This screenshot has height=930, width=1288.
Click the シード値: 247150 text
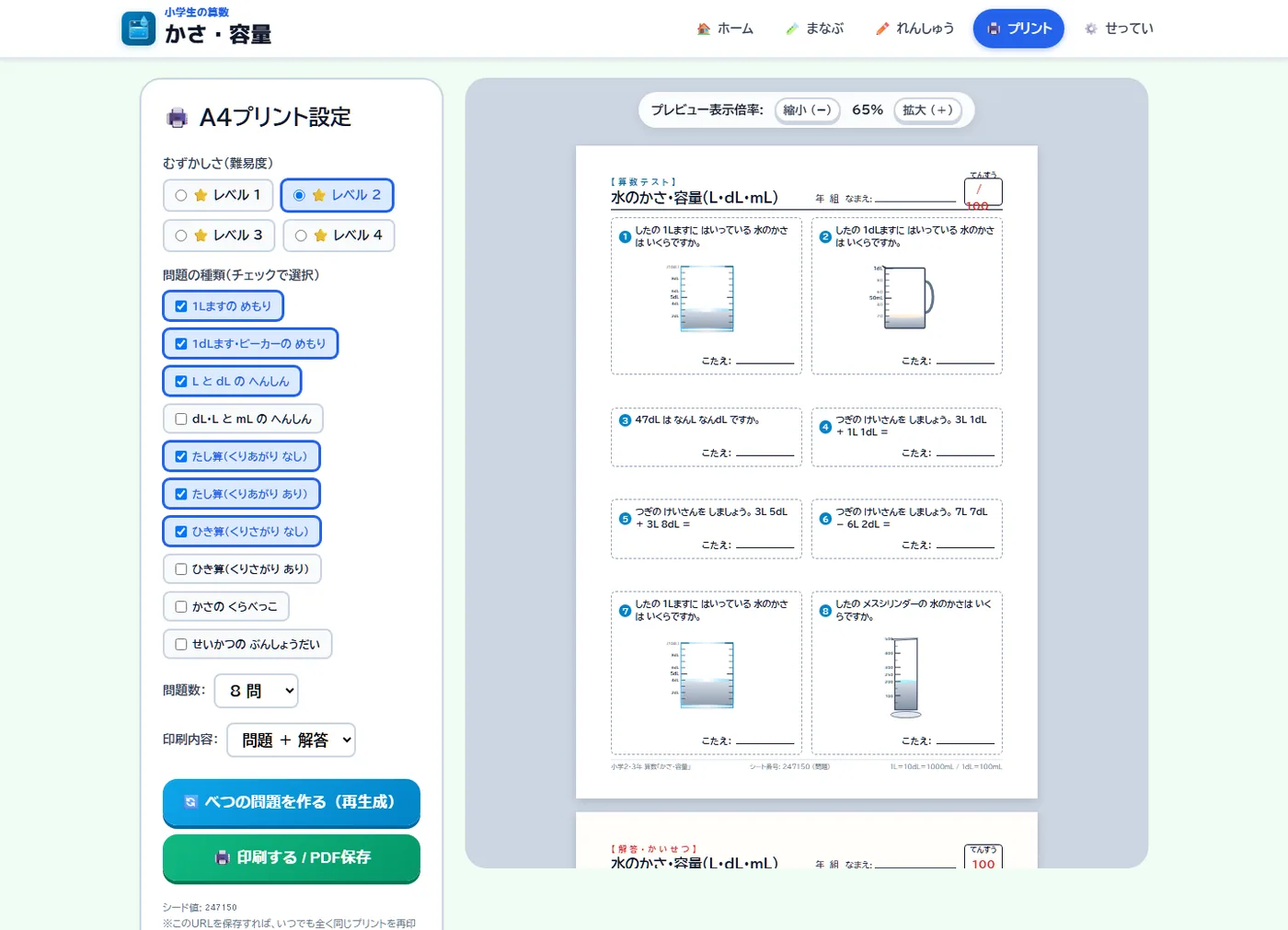tap(200, 907)
